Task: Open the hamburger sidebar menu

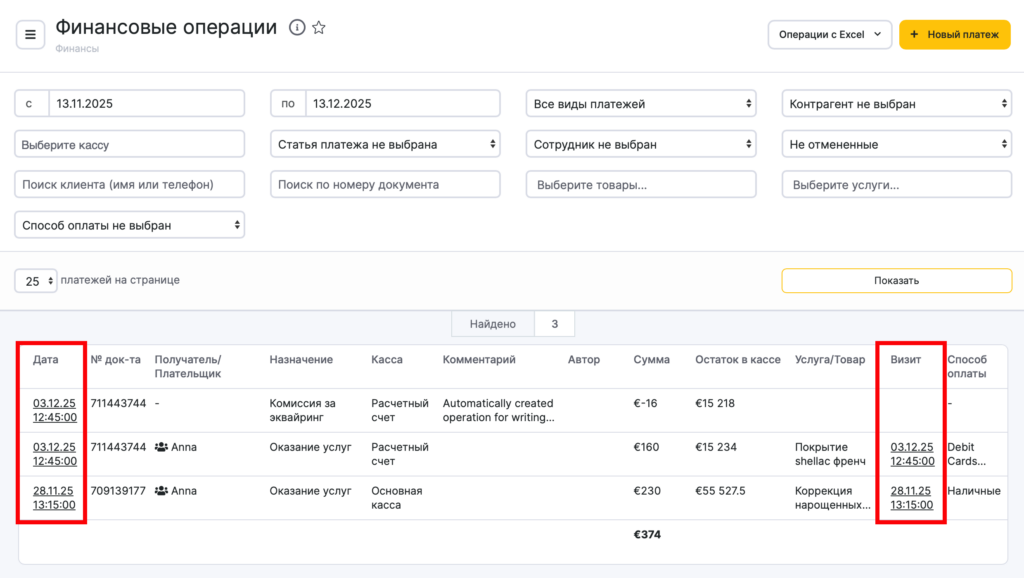Action: pos(30,34)
